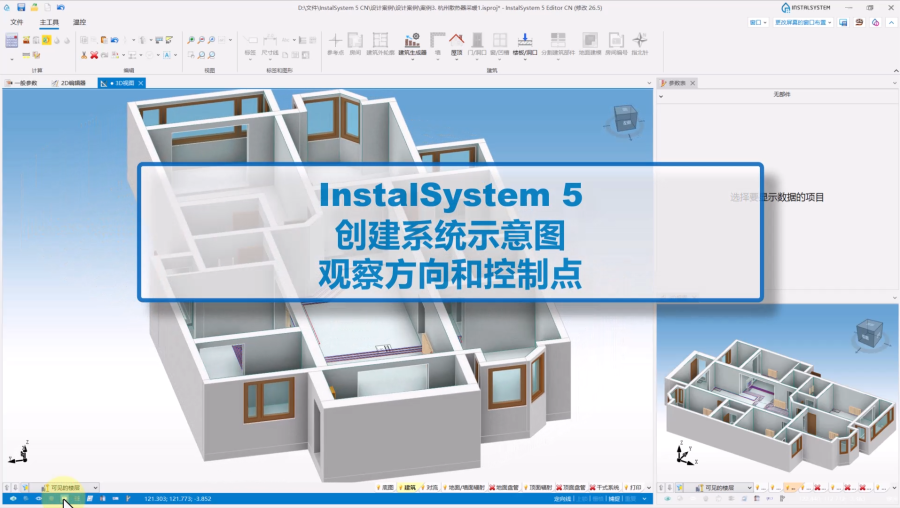900x508 pixels.
Task: Click the blue zoom-to-fit magnifier
Action: 212,40
